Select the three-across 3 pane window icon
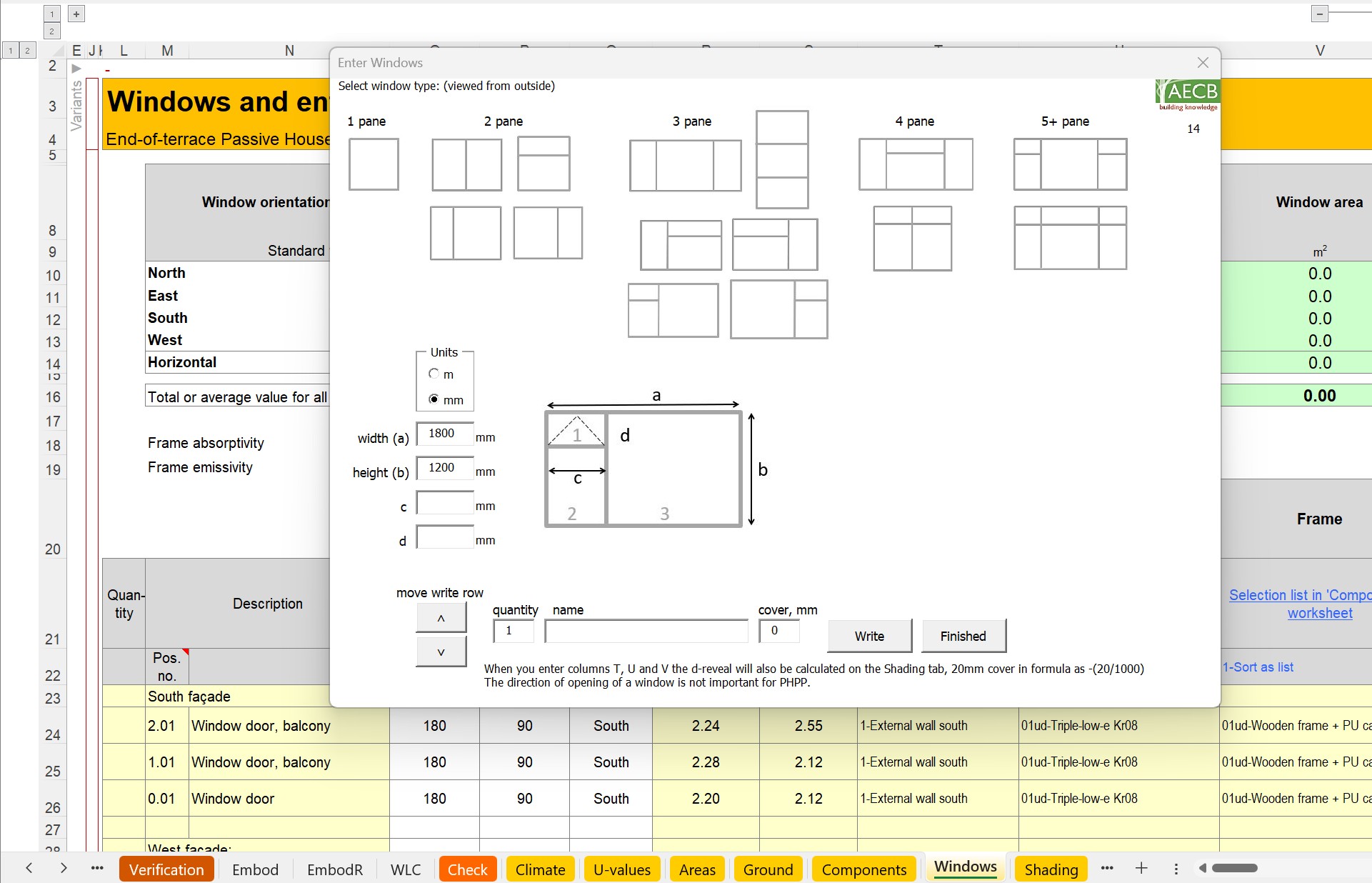This screenshot has width=1372, height=883. point(685,165)
